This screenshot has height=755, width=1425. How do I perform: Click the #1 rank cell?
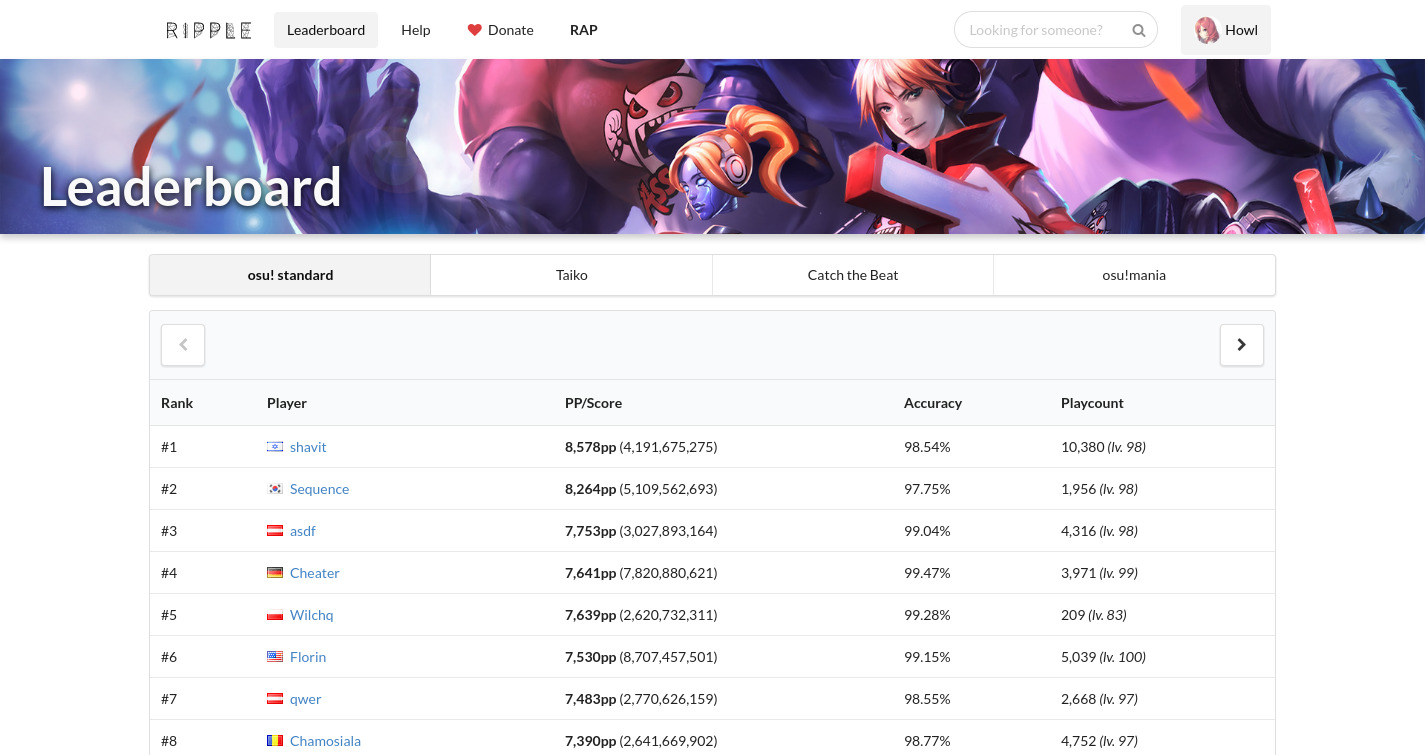pyautogui.click(x=169, y=447)
